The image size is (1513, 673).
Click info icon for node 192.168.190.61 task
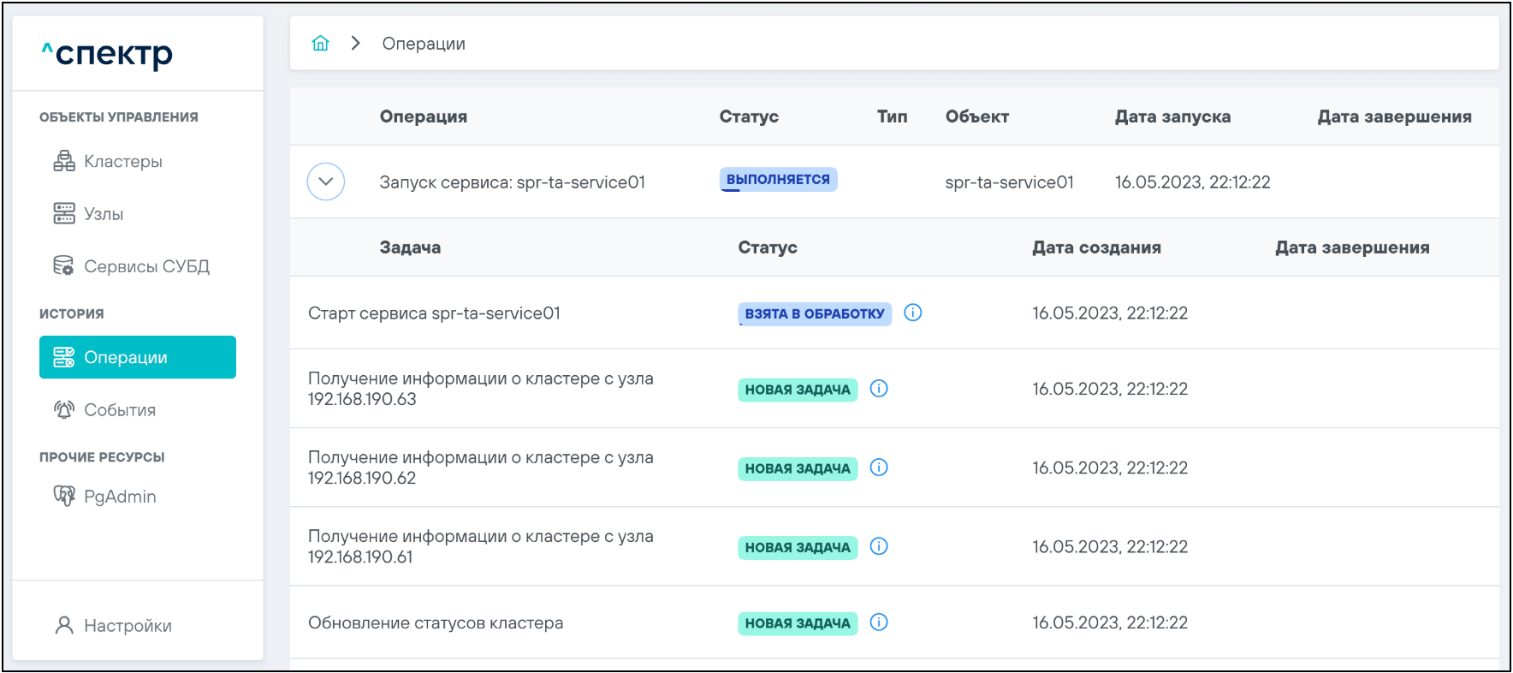tap(879, 546)
